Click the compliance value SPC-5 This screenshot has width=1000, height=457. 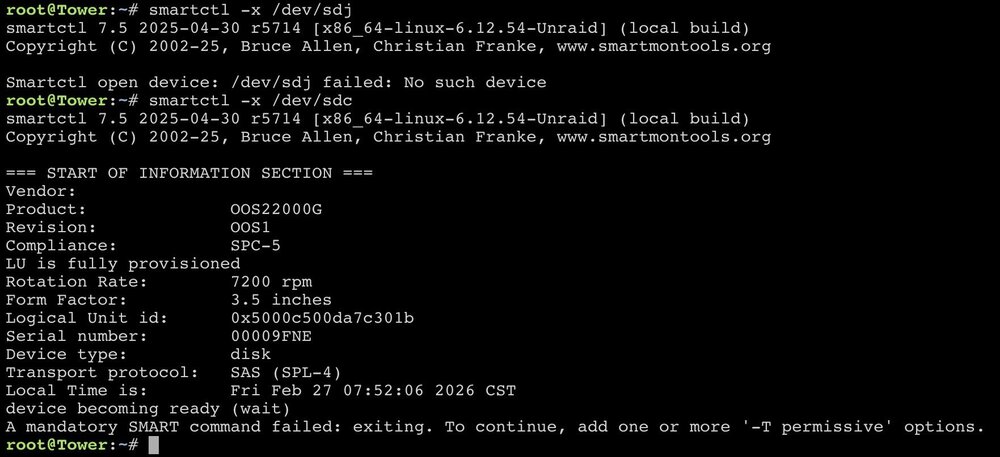pyautogui.click(x=256, y=245)
